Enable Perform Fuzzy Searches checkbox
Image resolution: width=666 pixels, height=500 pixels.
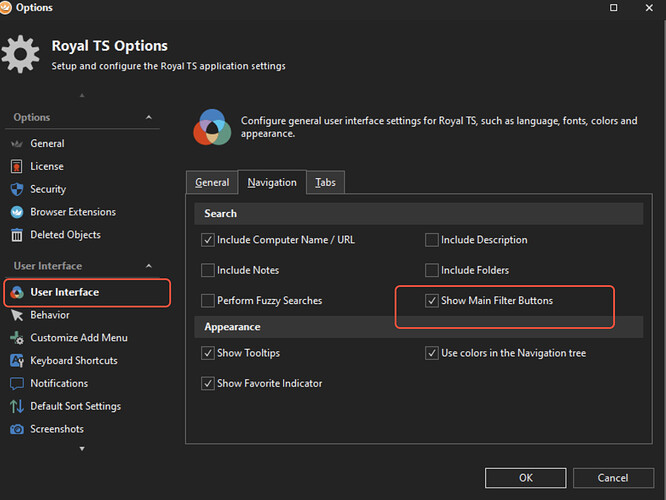point(208,301)
